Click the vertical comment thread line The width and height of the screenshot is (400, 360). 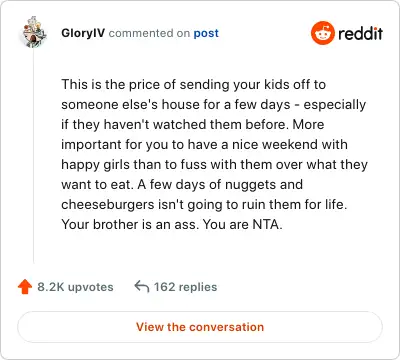[34, 156]
